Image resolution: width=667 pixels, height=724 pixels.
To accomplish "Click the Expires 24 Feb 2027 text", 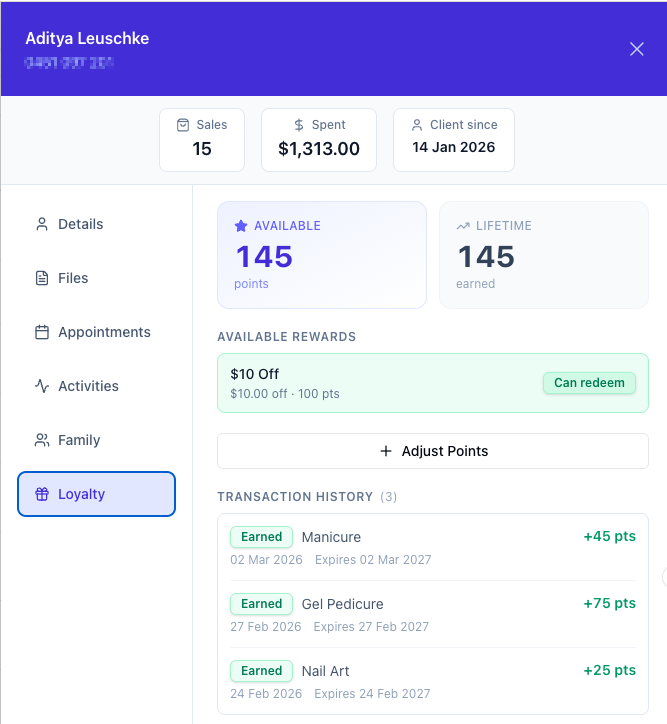I will tap(372, 694).
